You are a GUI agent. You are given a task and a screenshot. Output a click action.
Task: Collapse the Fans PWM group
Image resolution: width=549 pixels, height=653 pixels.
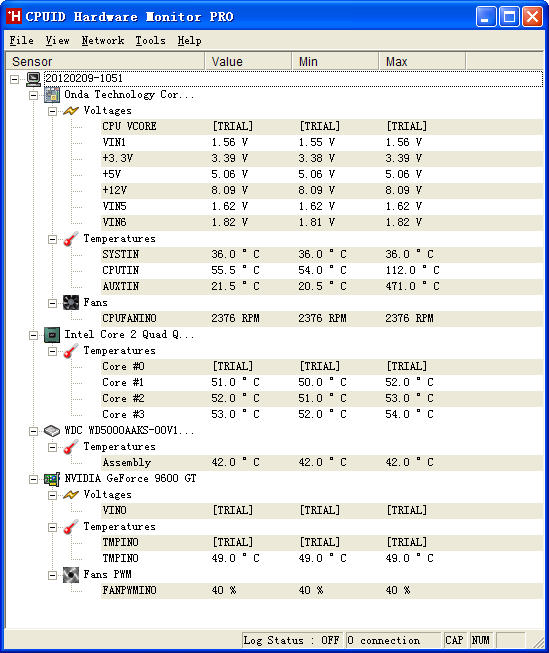(52, 575)
